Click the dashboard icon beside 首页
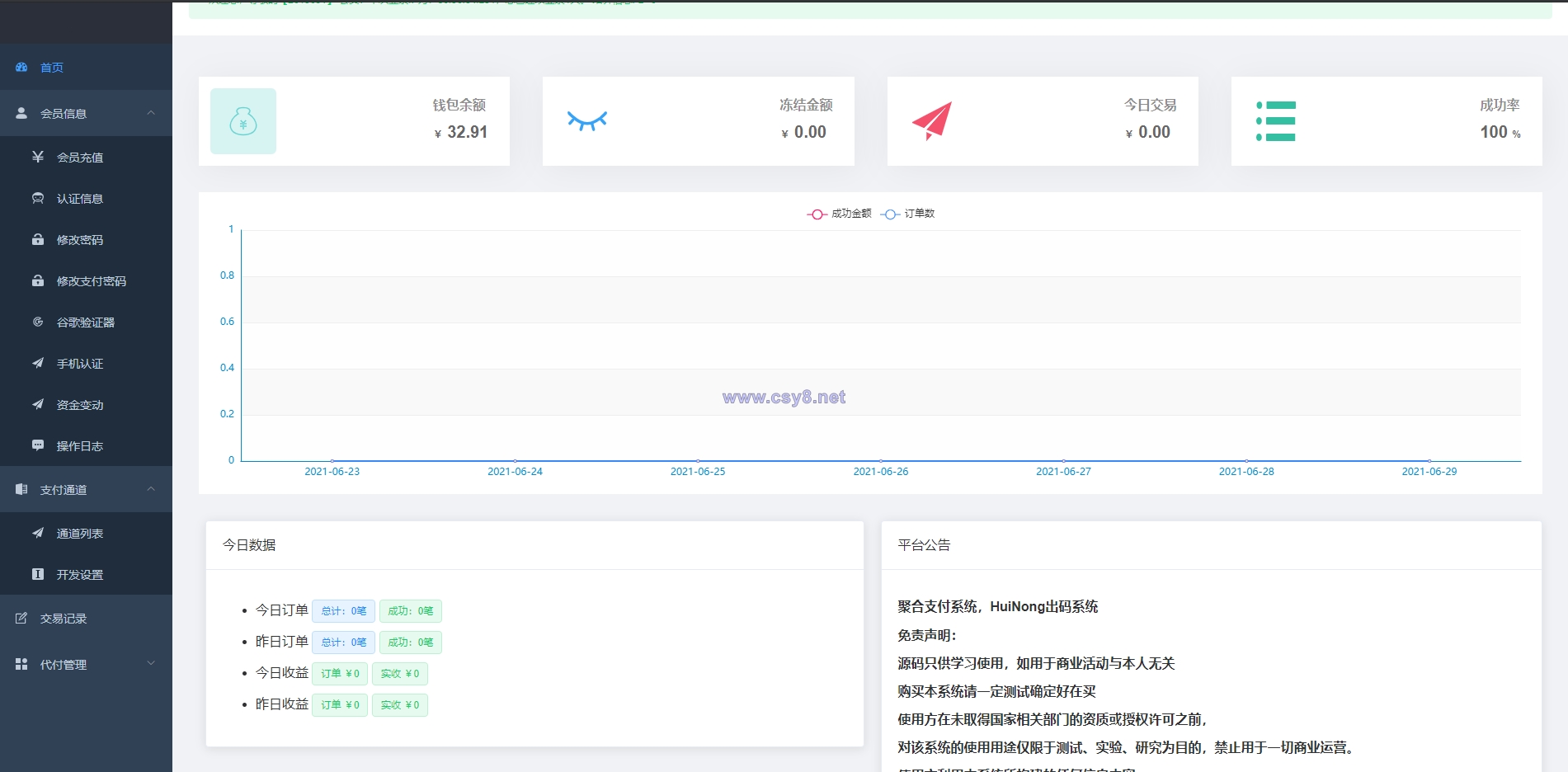 click(x=21, y=67)
